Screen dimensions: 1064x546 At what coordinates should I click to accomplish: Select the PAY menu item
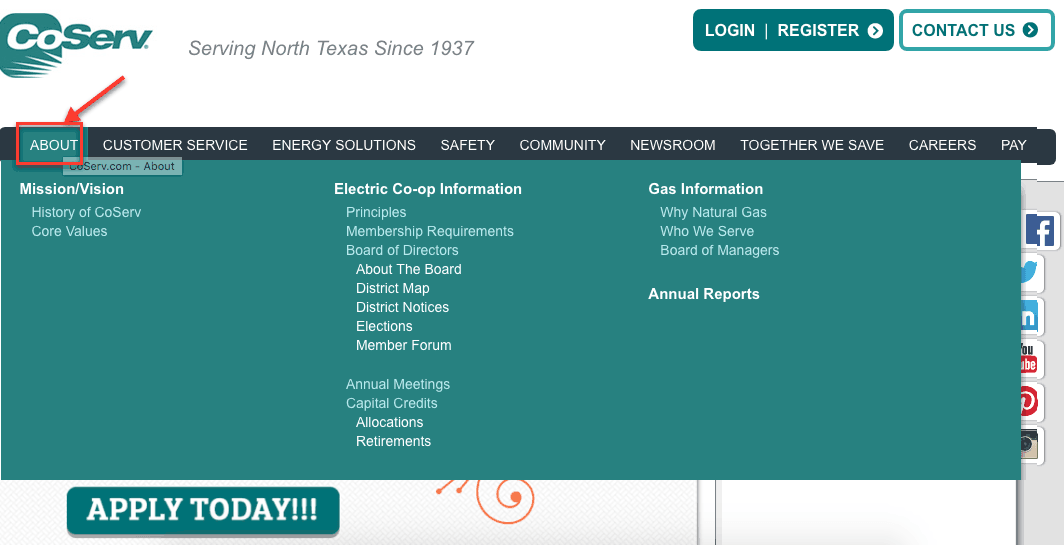1014,145
